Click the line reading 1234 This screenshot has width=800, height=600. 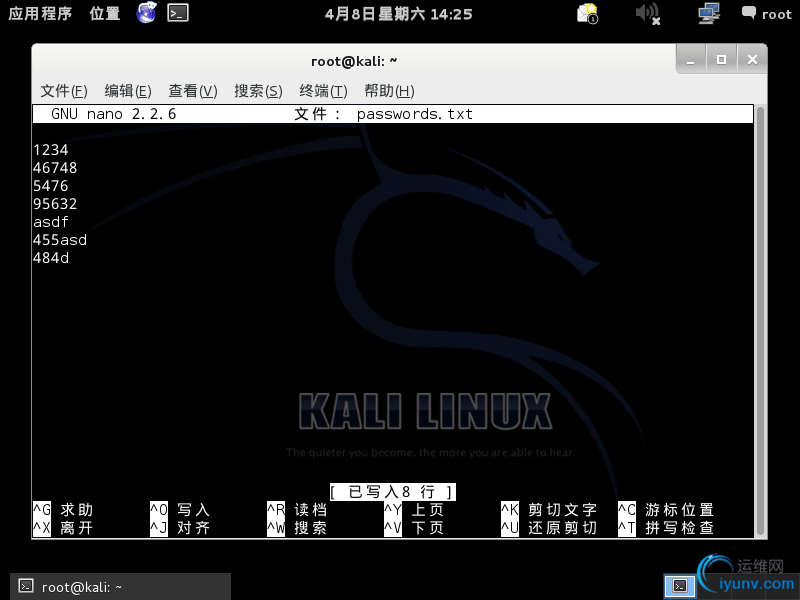[x=51, y=150]
